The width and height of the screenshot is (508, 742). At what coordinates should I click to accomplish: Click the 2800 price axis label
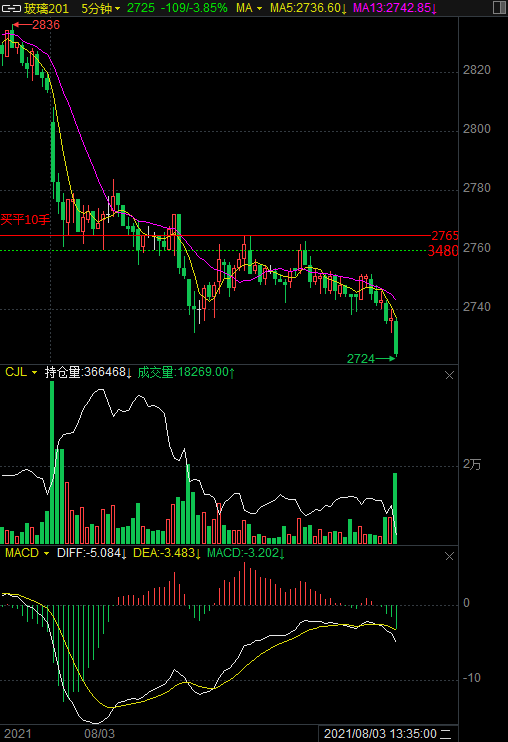coord(476,129)
